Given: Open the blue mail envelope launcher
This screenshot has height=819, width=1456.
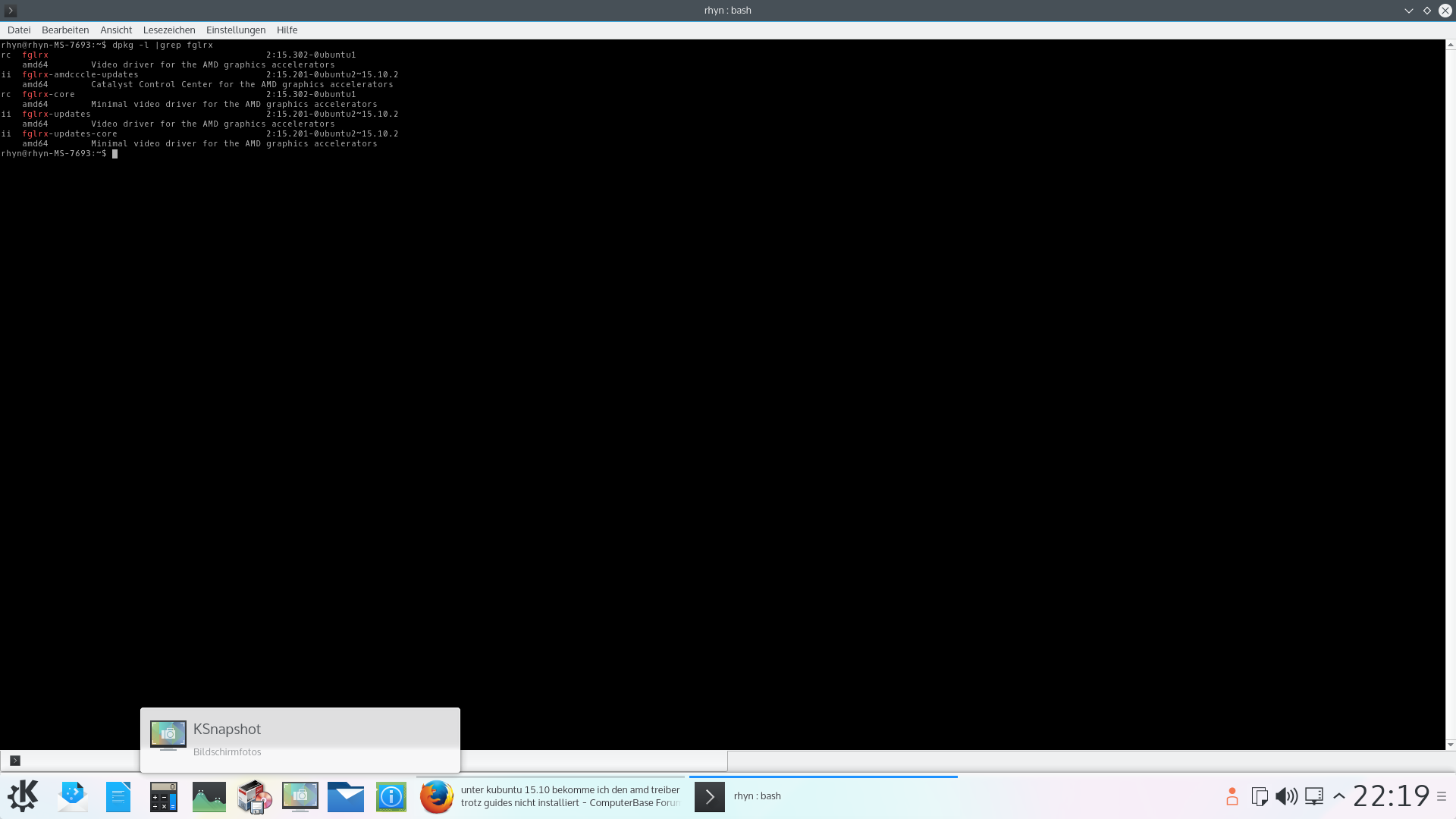Looking at the screenshot, I should point(345,796).
